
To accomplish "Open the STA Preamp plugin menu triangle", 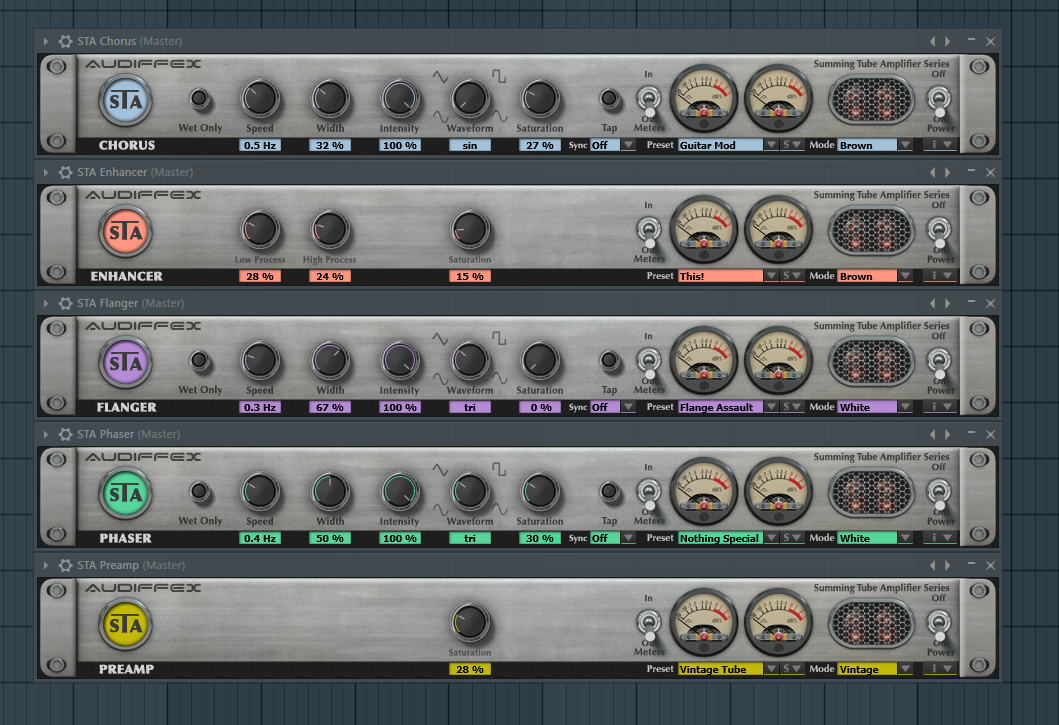I will (44, 565).
